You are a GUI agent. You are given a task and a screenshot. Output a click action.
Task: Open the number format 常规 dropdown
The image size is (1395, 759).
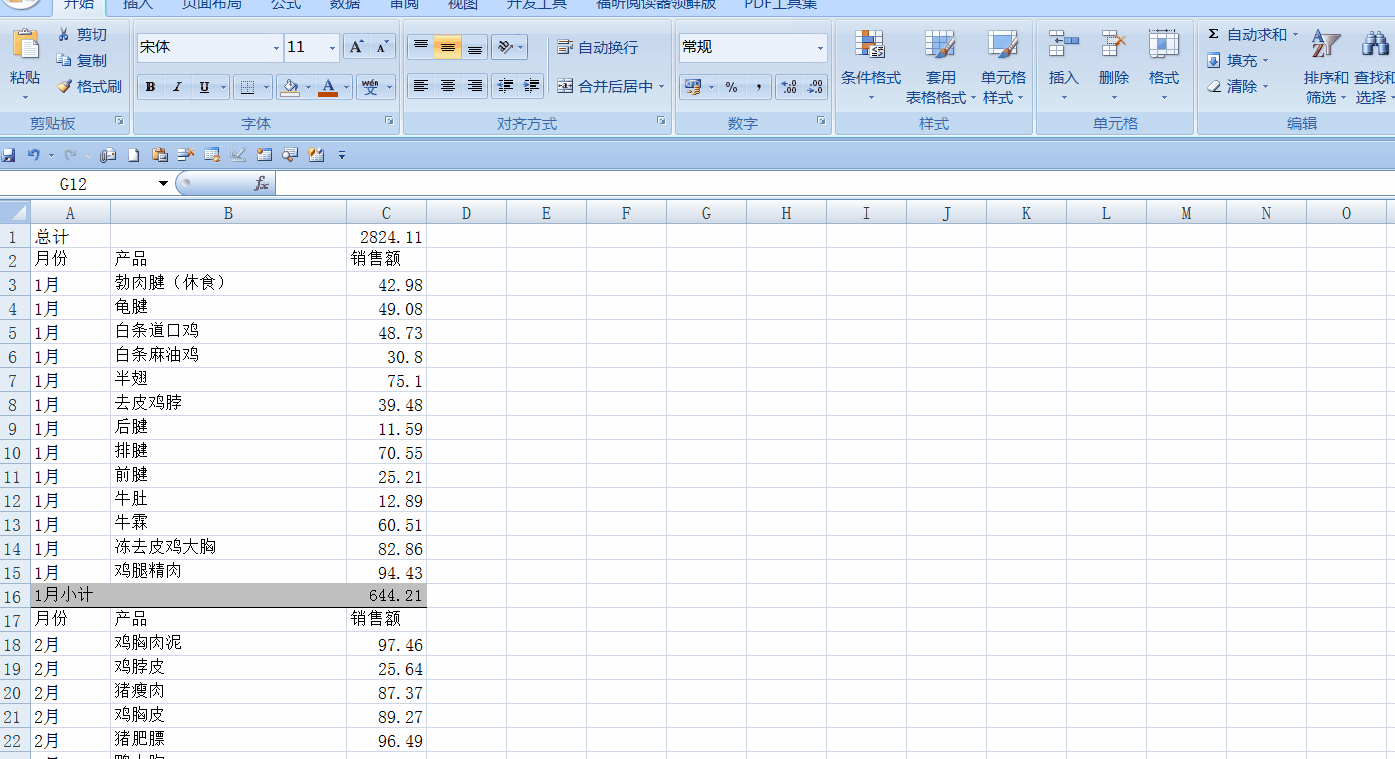820,48
